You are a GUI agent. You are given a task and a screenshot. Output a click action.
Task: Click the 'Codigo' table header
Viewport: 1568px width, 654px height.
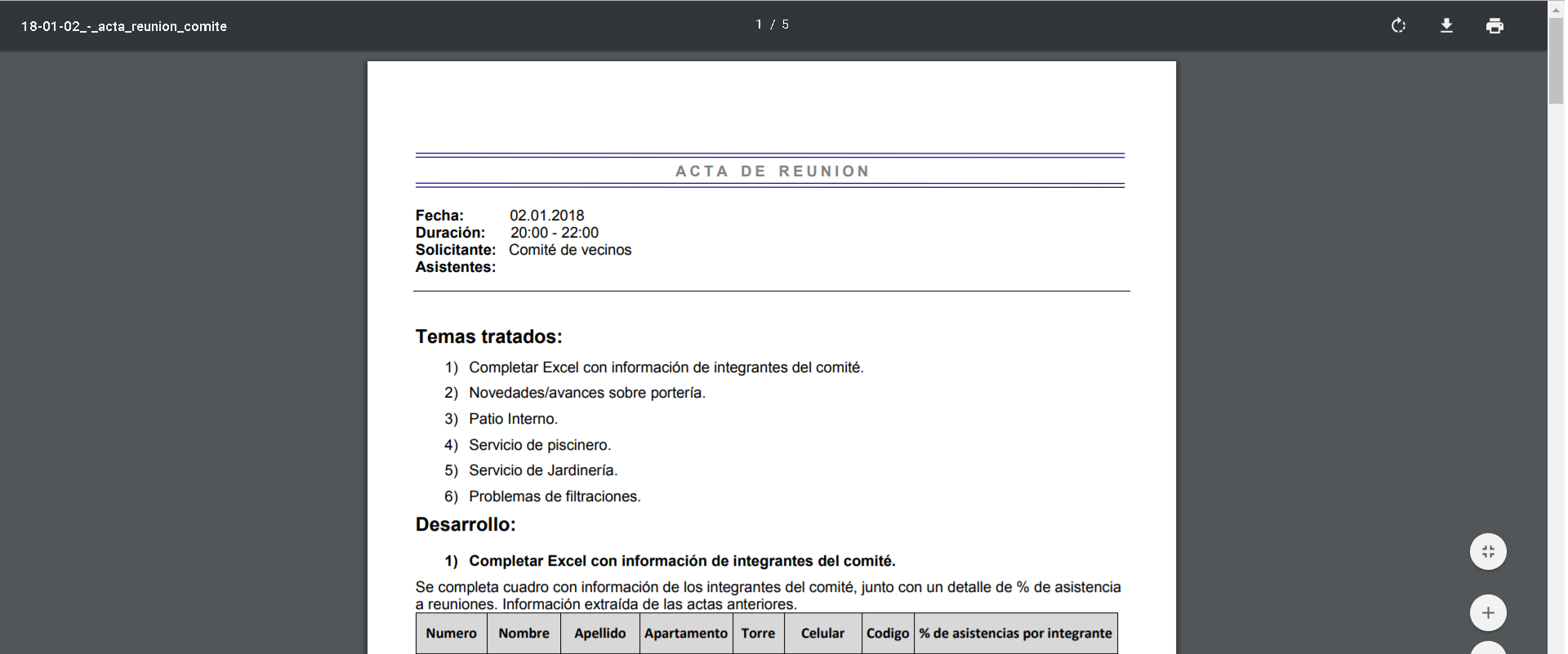(888, 634)
